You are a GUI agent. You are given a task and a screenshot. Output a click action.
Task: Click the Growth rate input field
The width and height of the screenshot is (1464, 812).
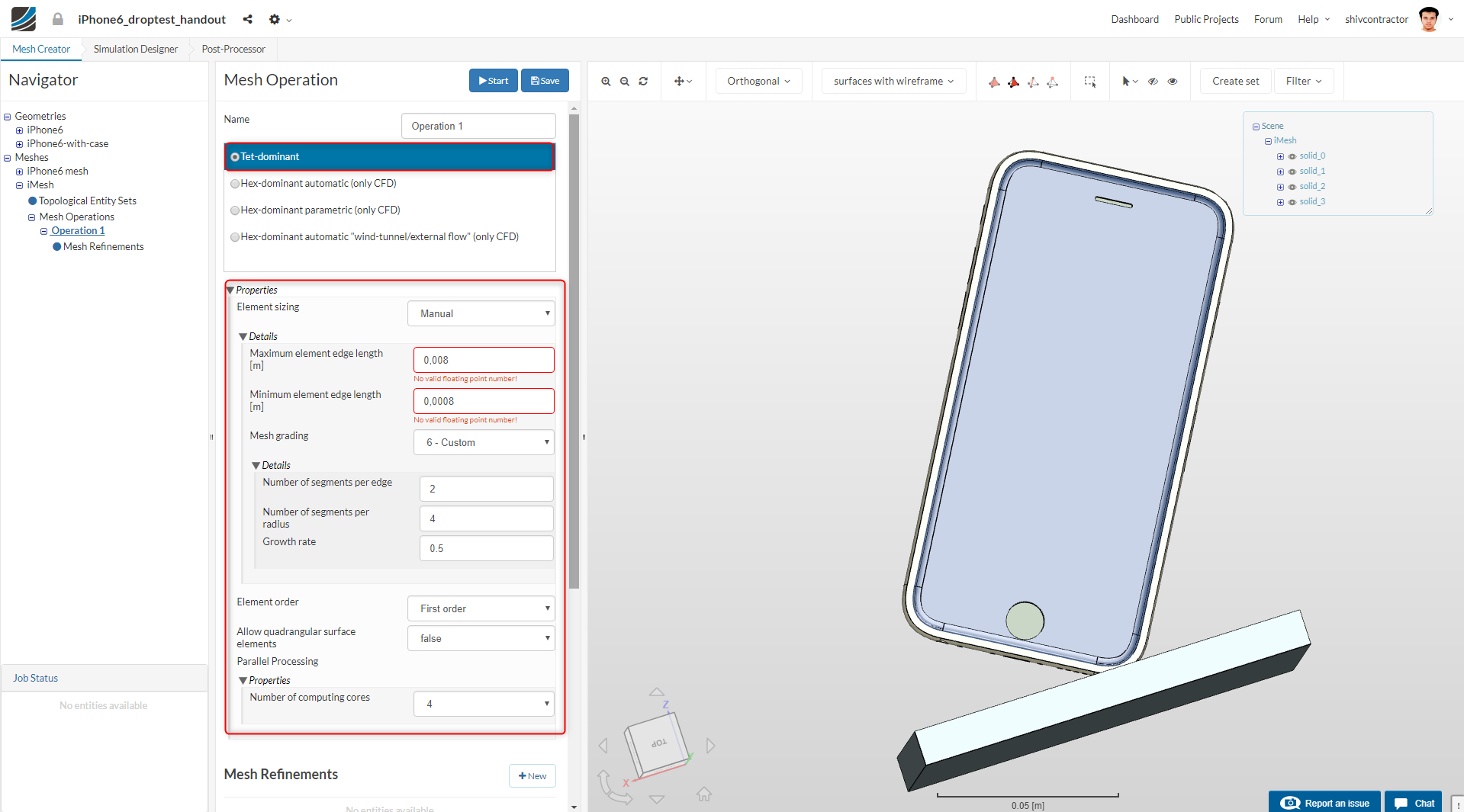487,548
